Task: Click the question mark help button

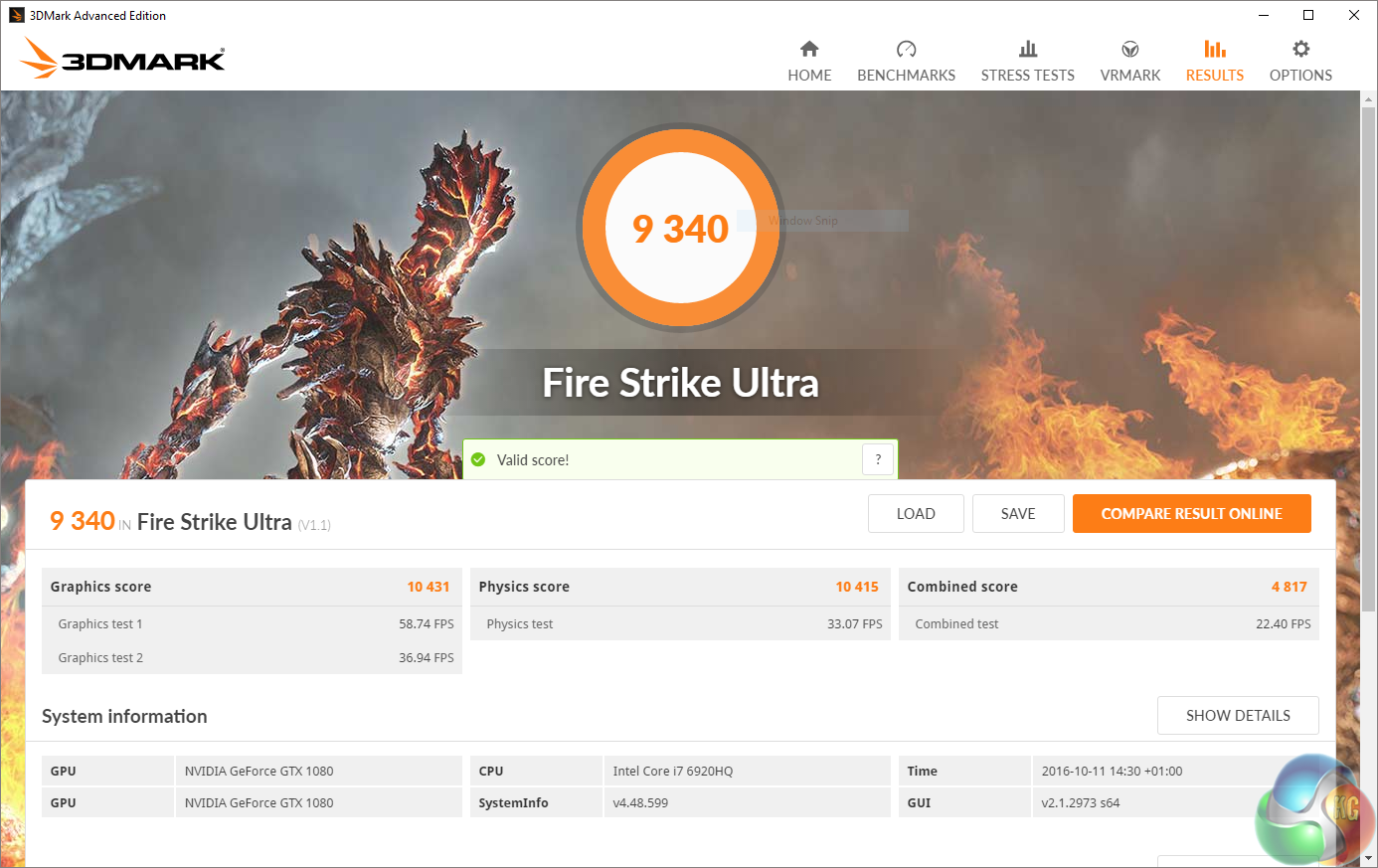Action: click(x=878, y=459)
